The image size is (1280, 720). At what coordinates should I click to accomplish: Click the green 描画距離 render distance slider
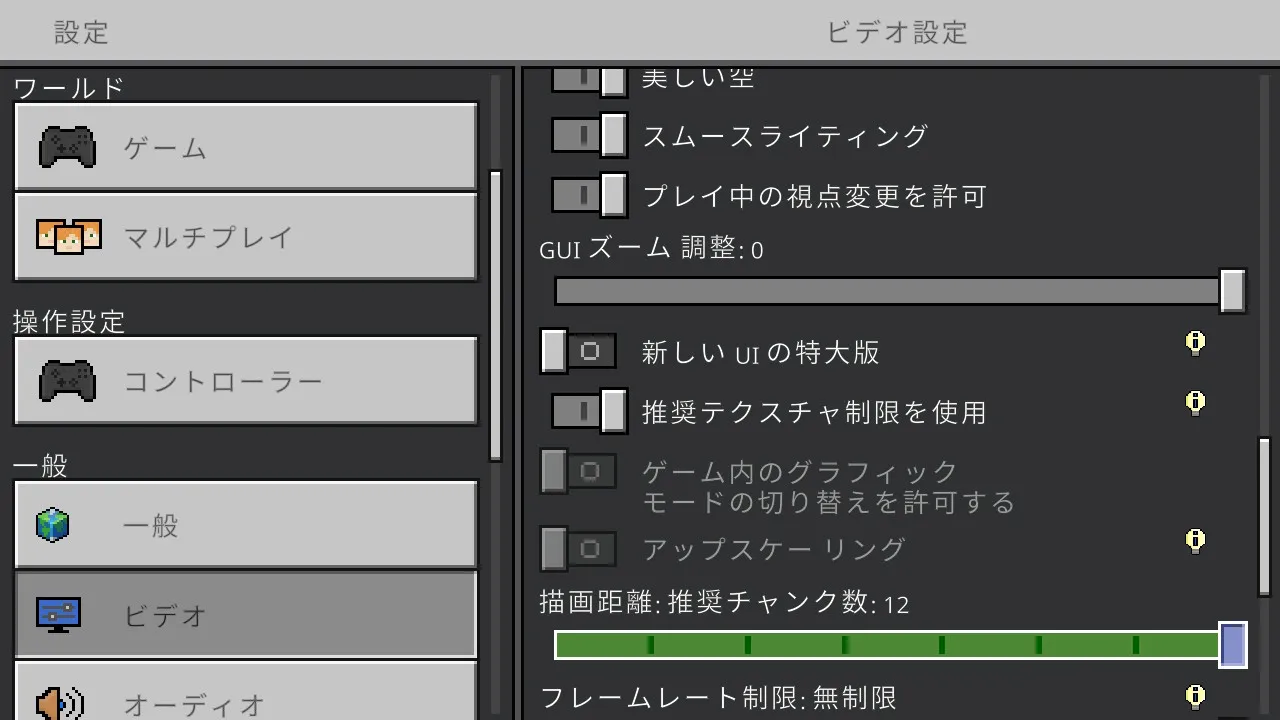(x=888, y=645)
